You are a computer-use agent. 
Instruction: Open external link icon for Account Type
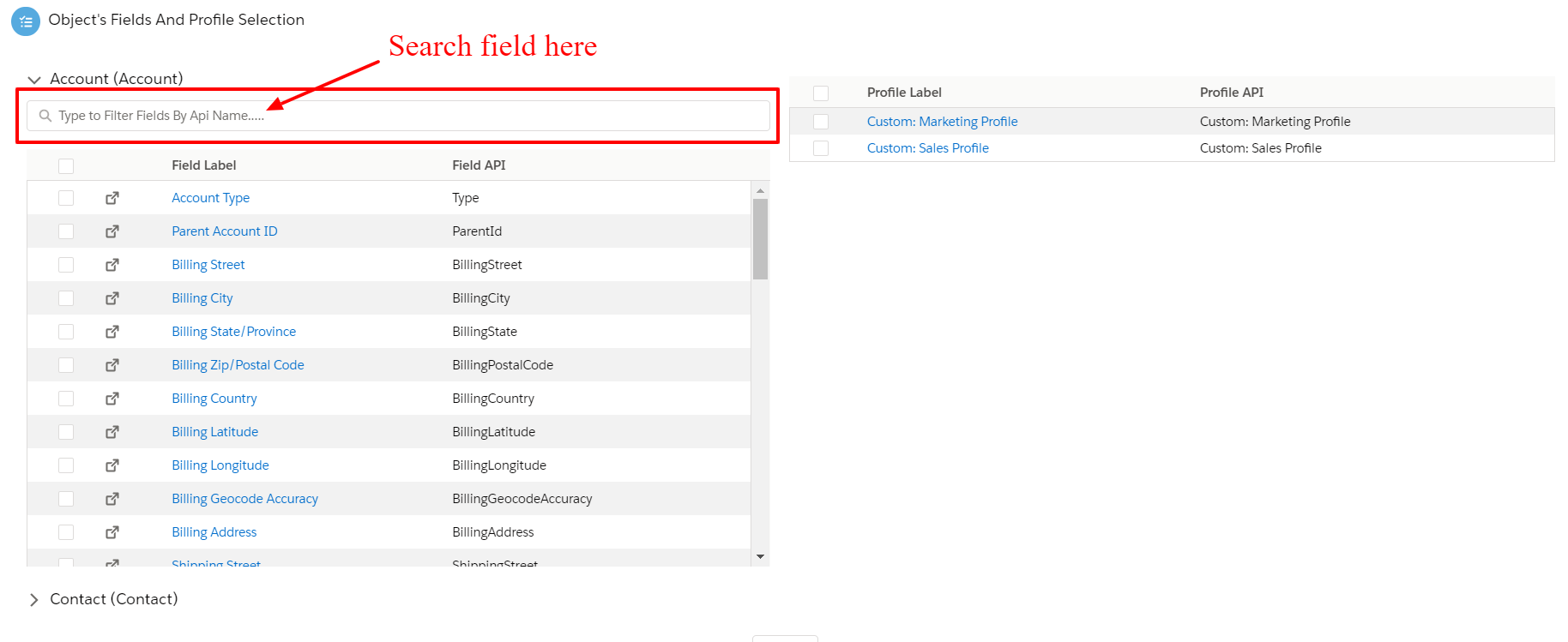coord(112,198)
